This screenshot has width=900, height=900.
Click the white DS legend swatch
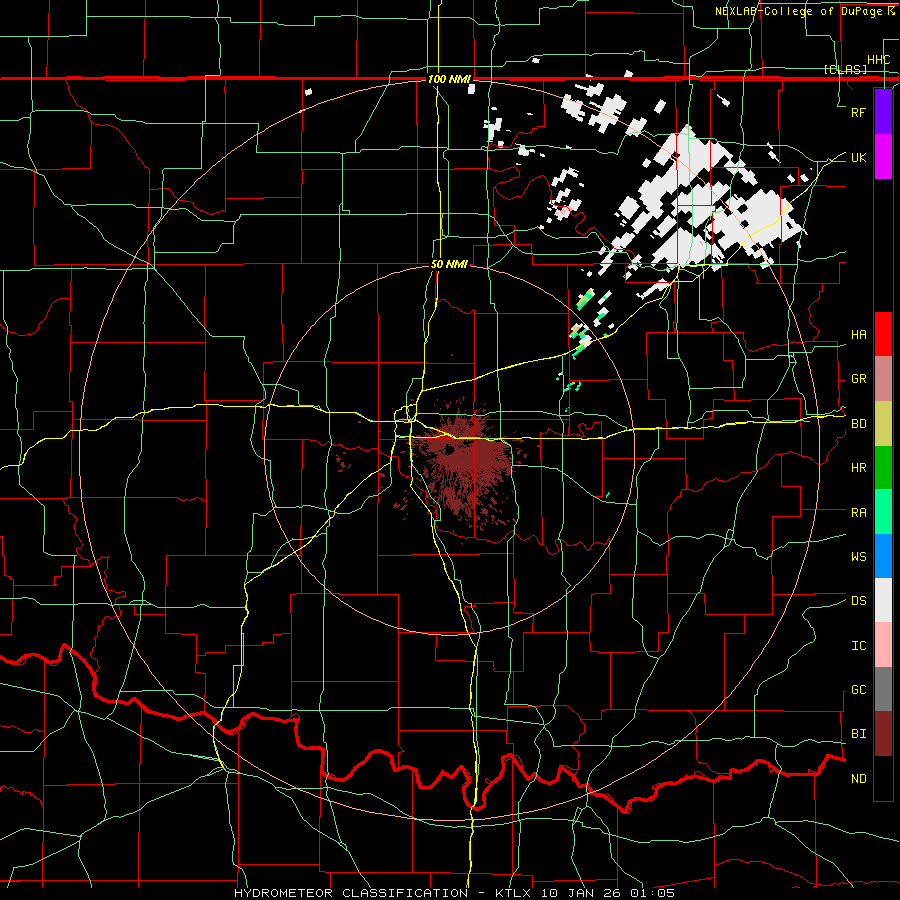click(883, 600)
